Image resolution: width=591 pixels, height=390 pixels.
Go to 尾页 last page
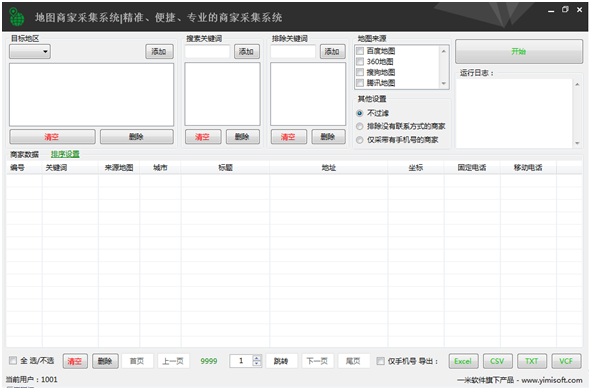click(353, 361)
